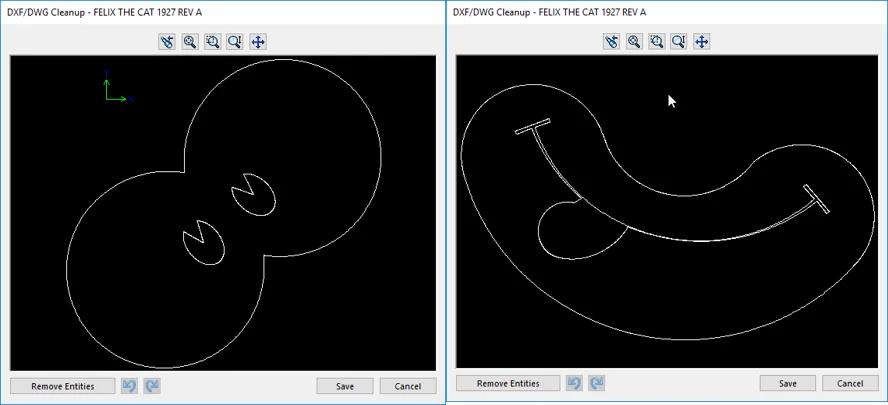The image size is (888, 405).
Task: Click the redo arrow in right window
Action: pyautogui.click(x=597, y=383)
